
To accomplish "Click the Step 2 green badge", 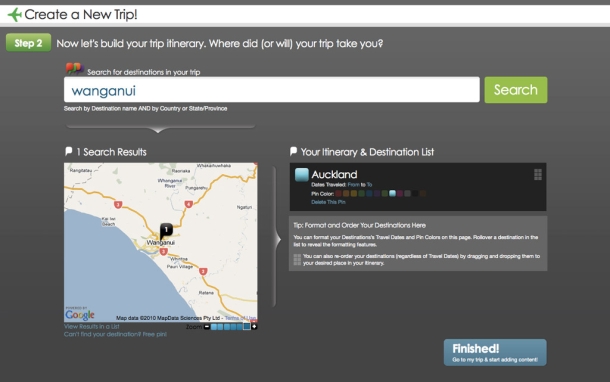I will tap(28, 43).
